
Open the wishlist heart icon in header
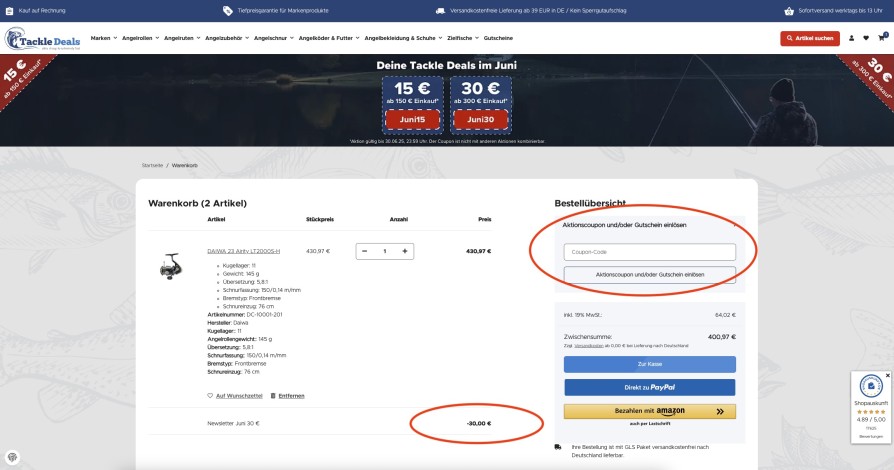tap(866, 38)
